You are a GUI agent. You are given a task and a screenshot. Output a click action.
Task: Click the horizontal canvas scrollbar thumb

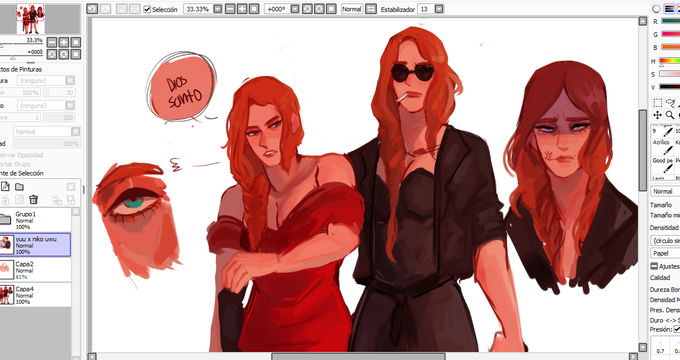pyautogui.click(x=359, y=357)
